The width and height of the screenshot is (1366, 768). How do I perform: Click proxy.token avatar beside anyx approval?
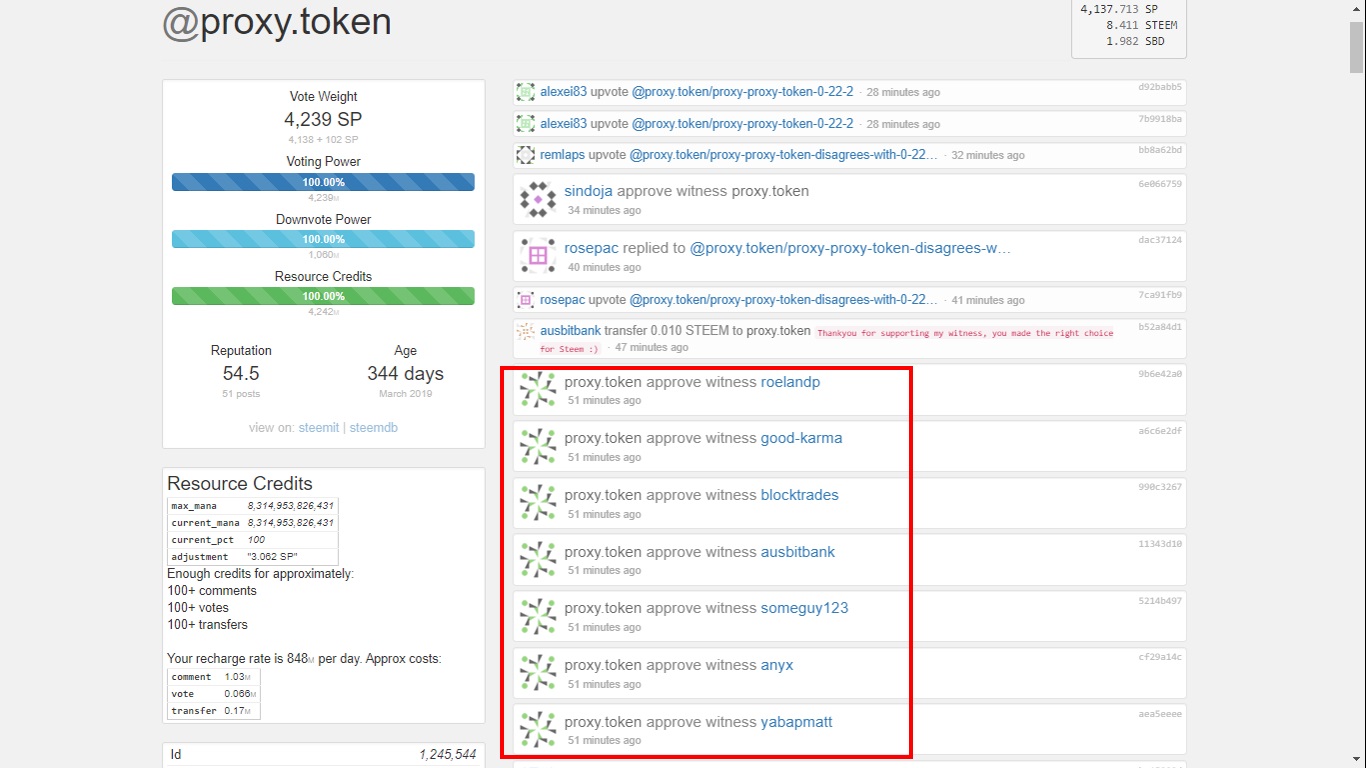pyautogui.click(x=538, y=674)
